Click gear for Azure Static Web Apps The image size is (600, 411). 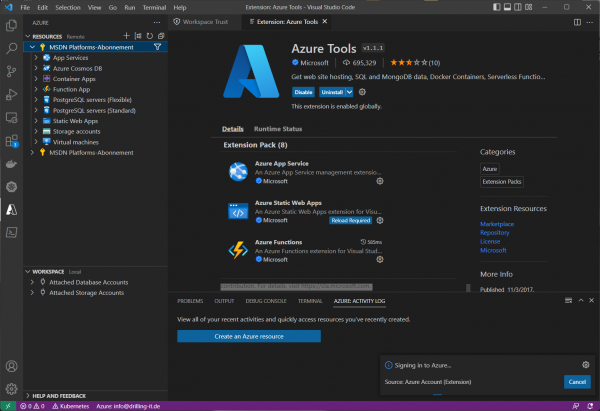[380, 220]
